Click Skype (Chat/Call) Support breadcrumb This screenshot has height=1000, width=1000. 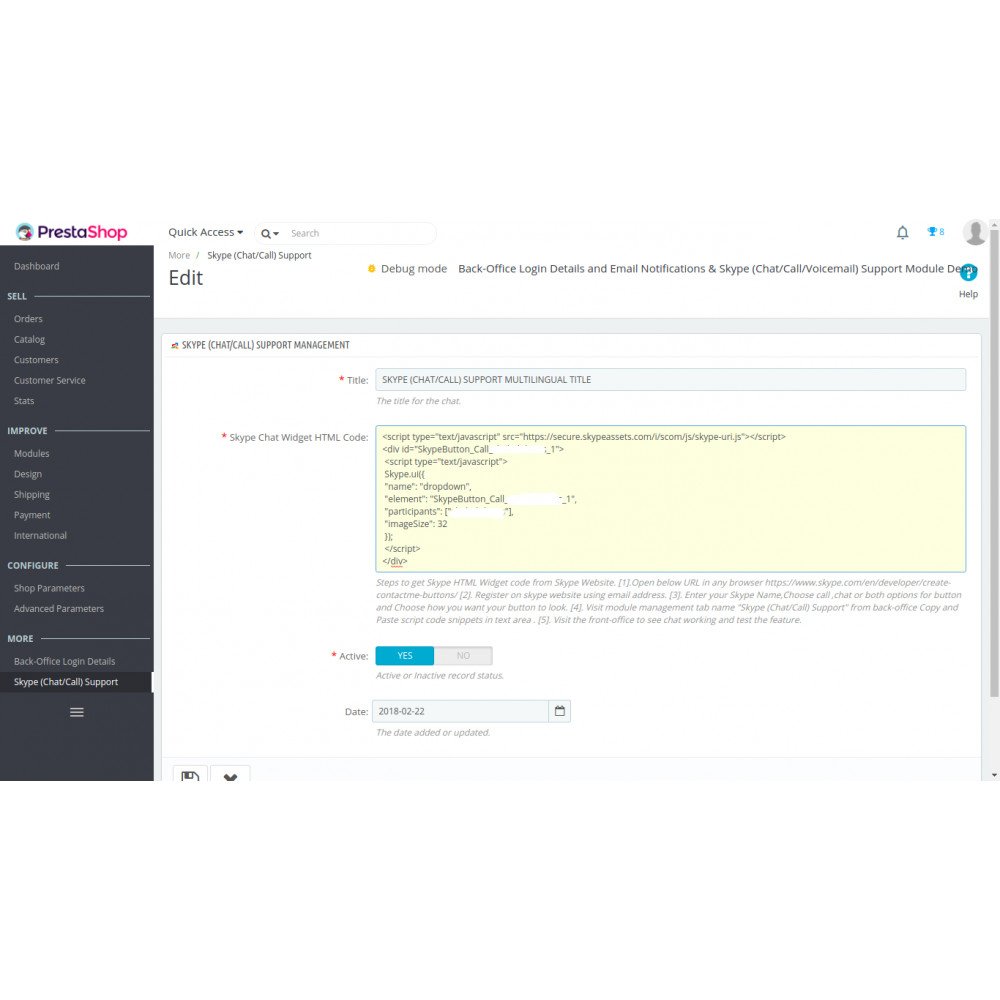coord(259,255)
